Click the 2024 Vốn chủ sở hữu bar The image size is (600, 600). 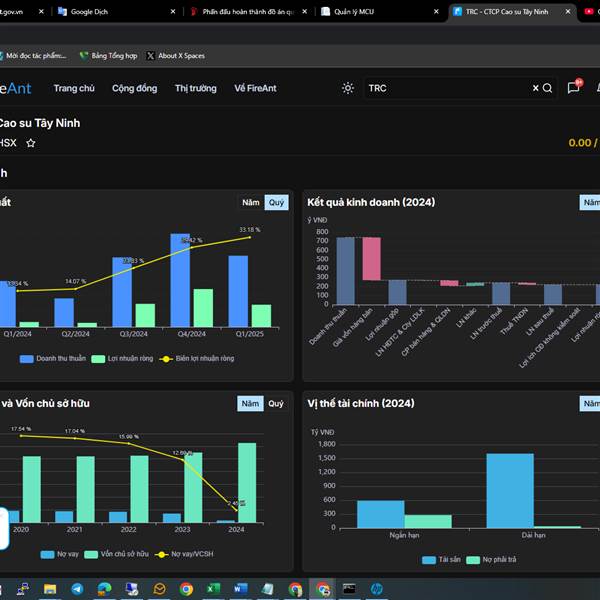pyautogui.click(x=247, y=483)
